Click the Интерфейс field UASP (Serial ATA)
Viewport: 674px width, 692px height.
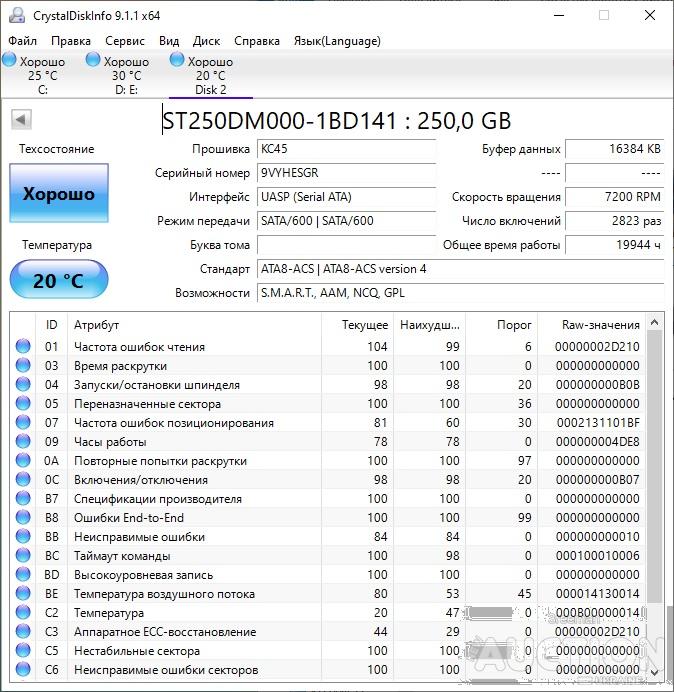tap(346, 197)
